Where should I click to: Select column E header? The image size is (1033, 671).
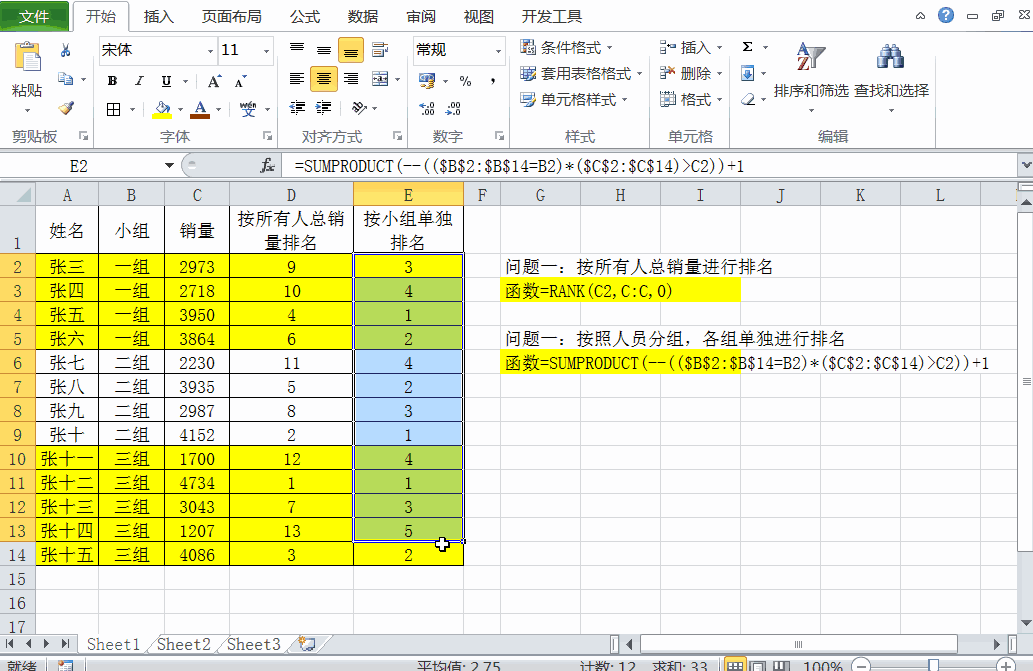[408, 195]
